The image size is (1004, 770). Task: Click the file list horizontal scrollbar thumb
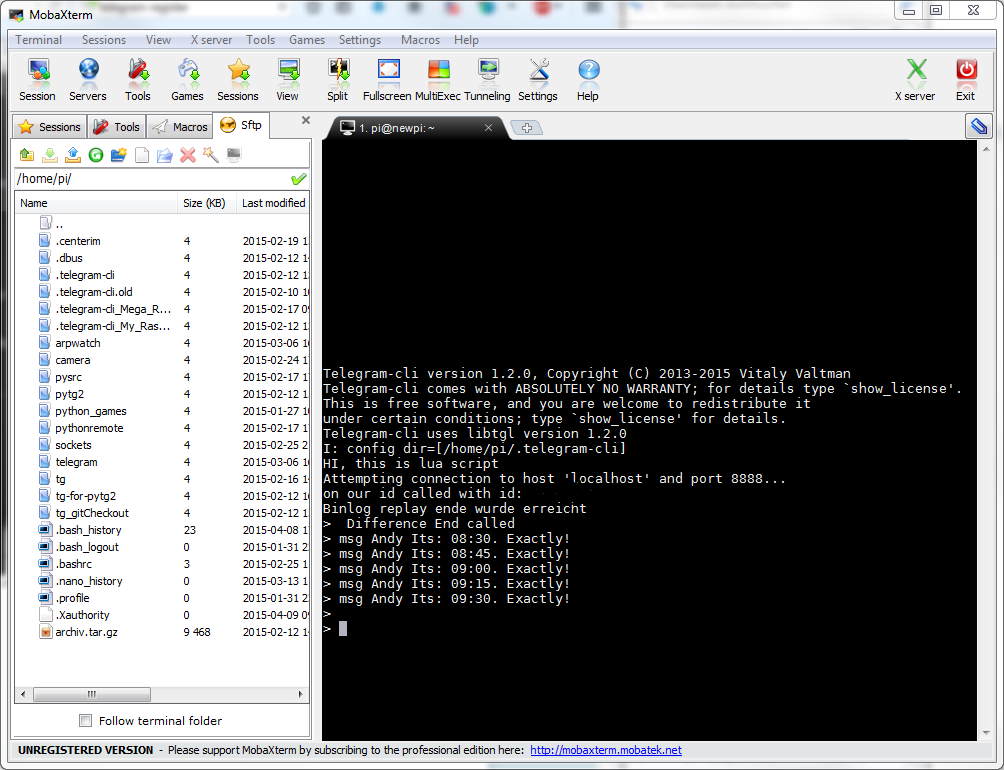point(92,694)
